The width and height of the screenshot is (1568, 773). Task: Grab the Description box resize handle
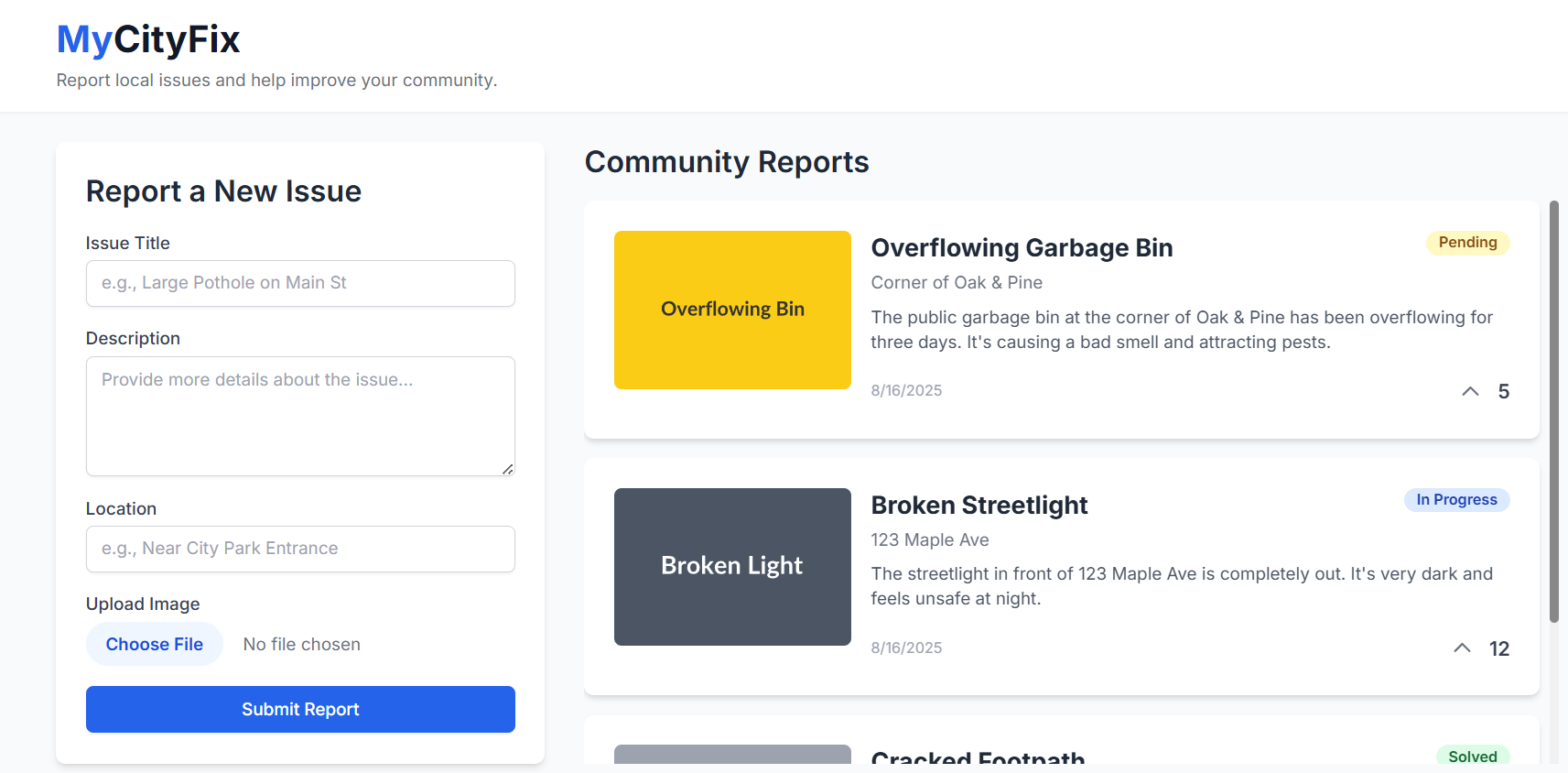point(508,469)
